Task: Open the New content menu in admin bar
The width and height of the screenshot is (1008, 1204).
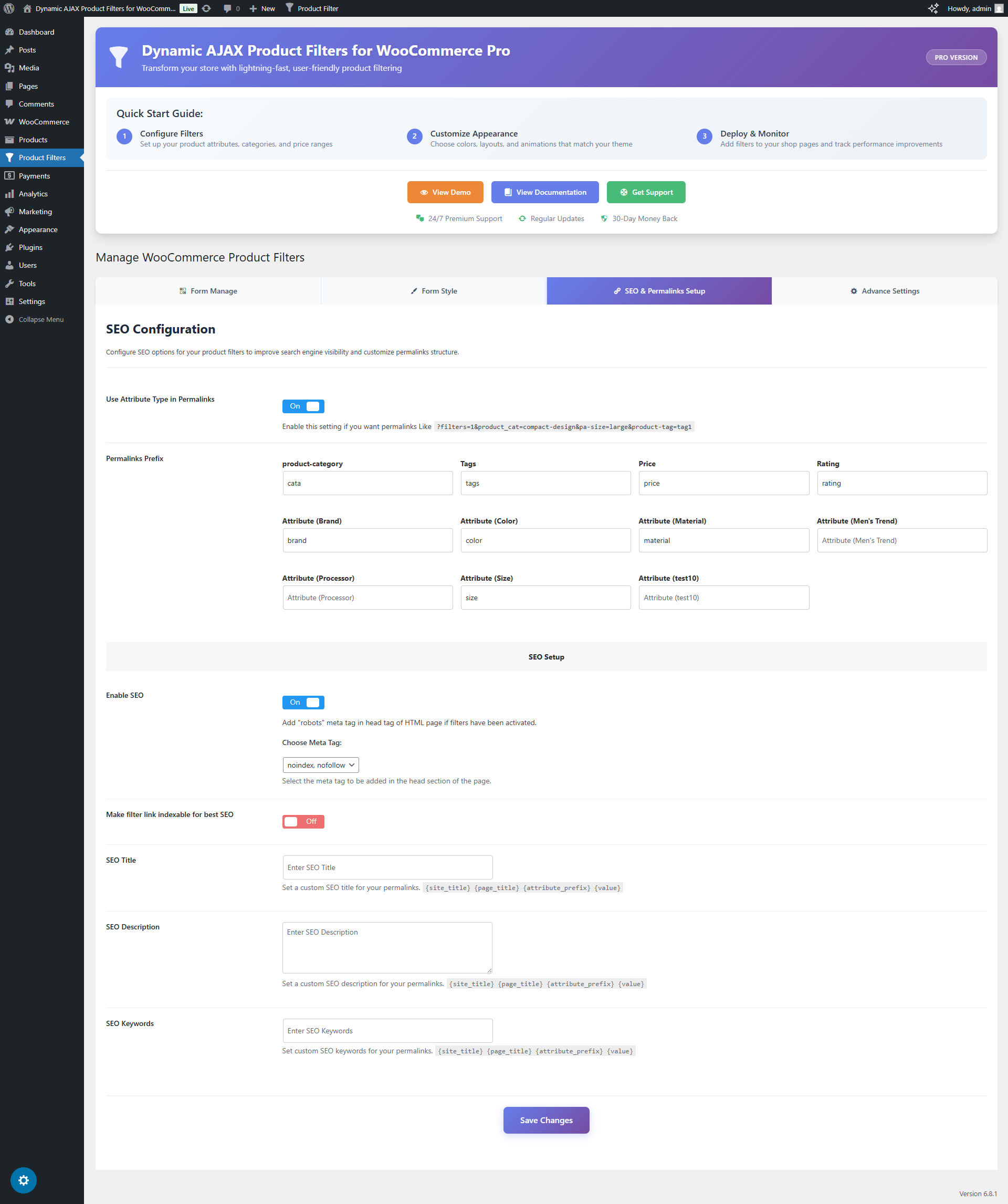Action: click(x=262, y=8)
